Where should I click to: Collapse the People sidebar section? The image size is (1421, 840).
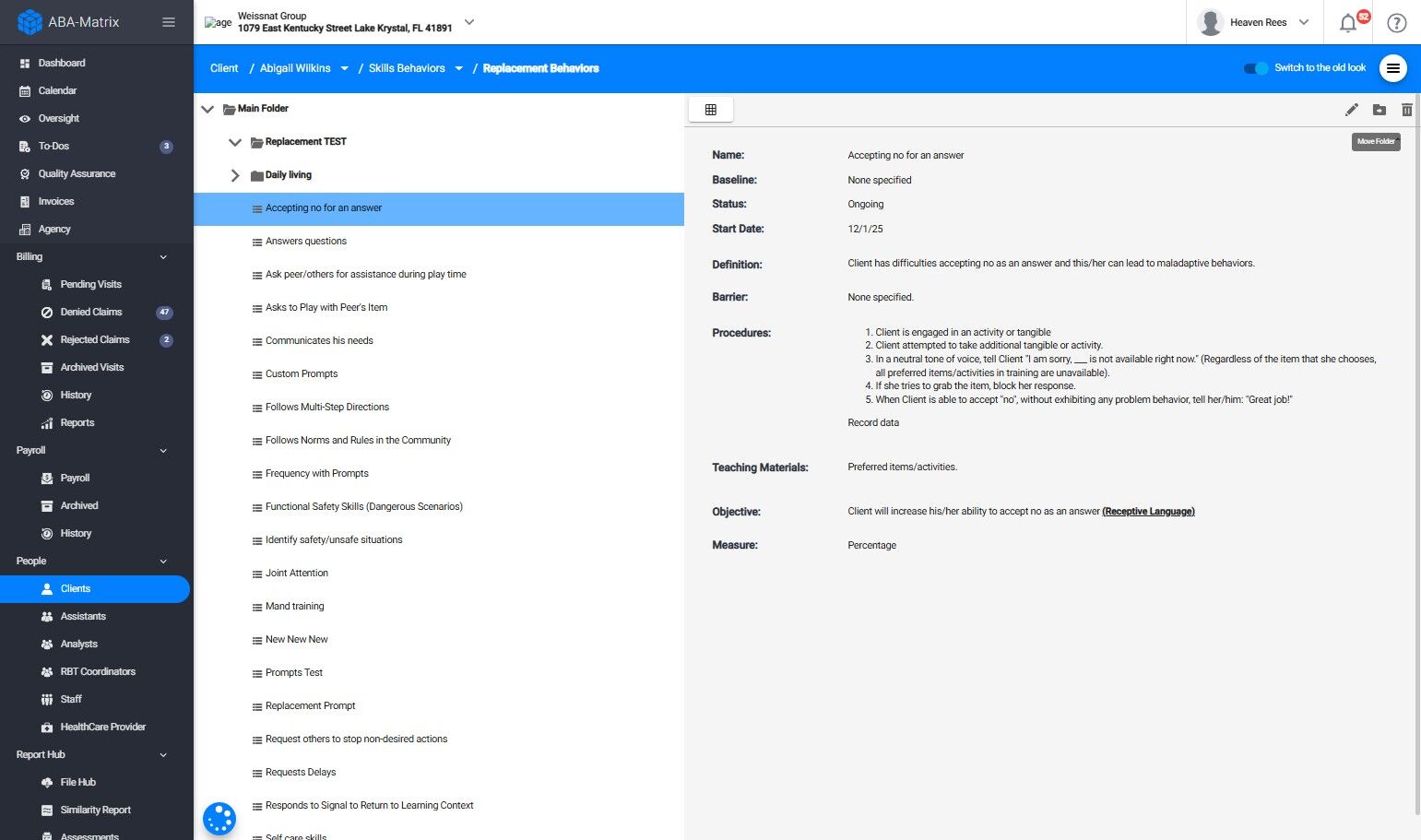tap(163, 561)
